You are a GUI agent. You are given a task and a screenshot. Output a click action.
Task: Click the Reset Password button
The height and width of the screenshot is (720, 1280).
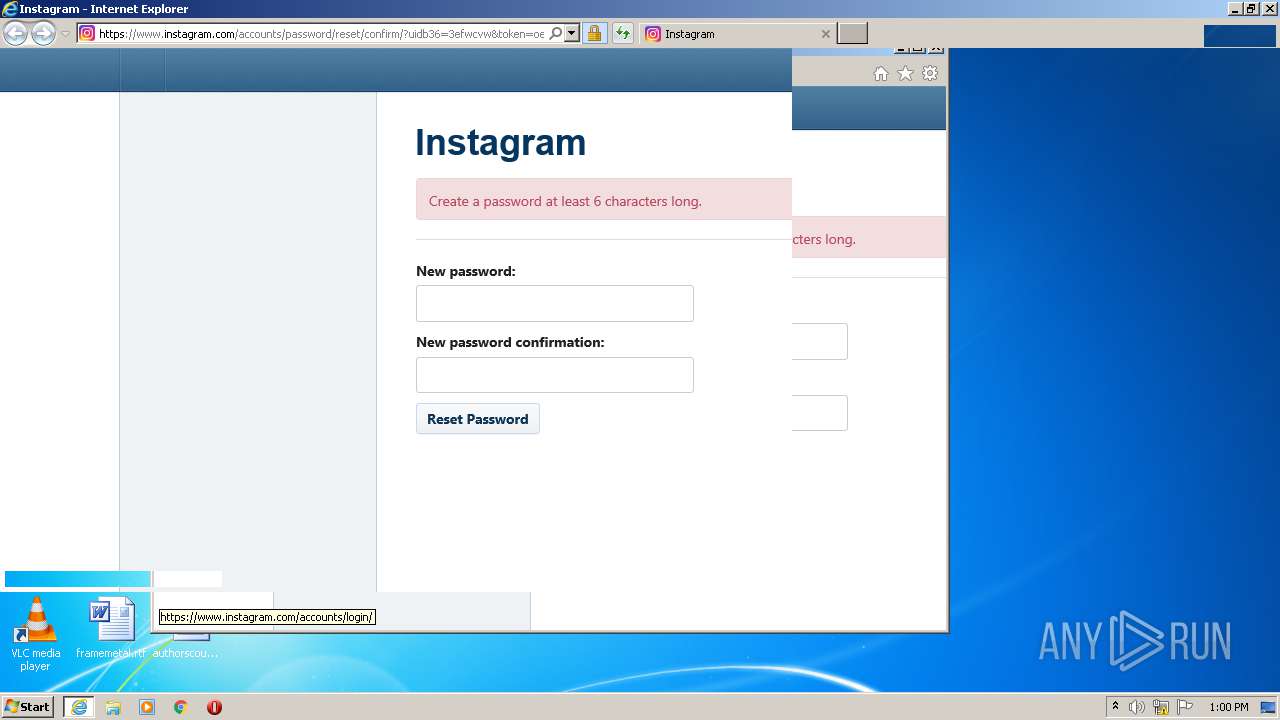click(478, 419)
